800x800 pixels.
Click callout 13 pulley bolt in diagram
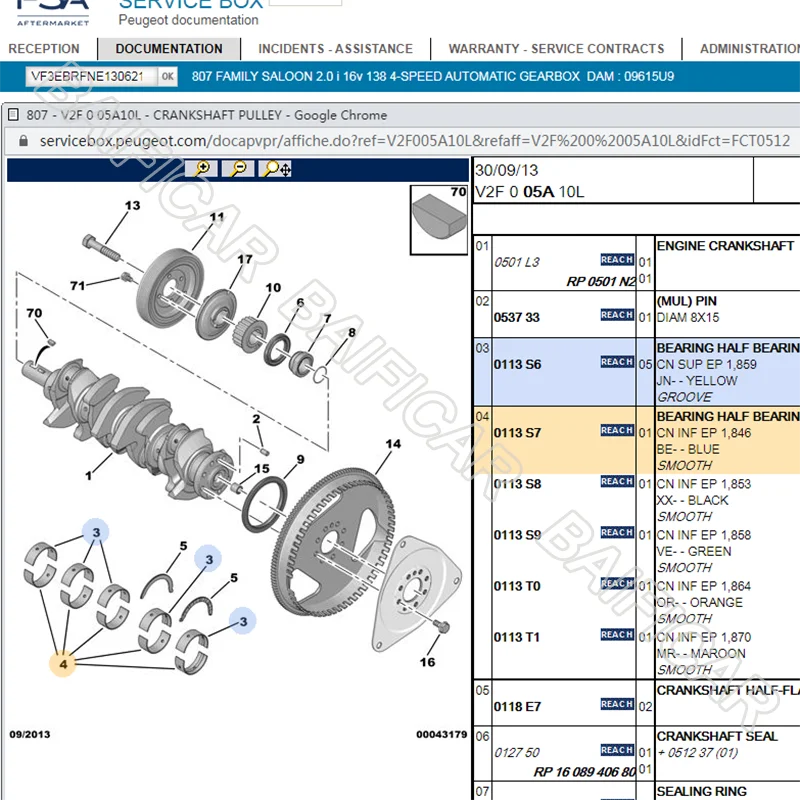tap(132, 205)
